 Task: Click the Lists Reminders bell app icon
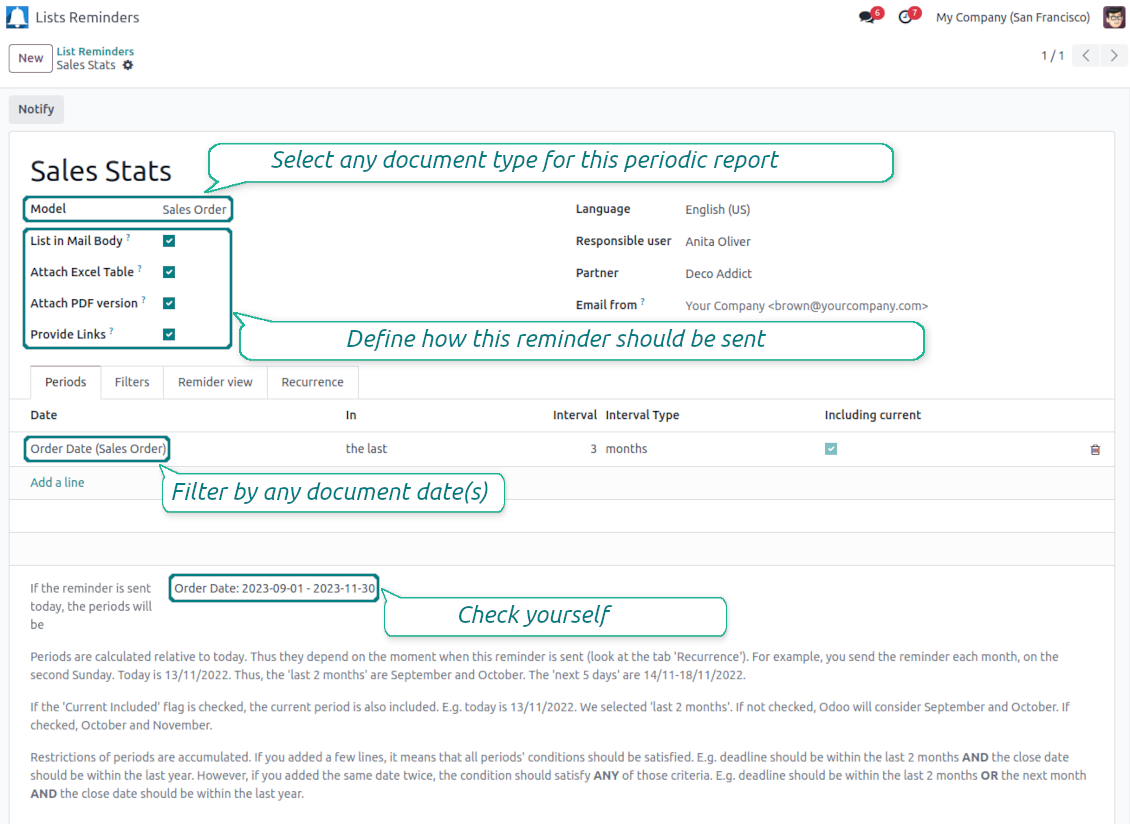pyautogui.click(x=17, y=17)
